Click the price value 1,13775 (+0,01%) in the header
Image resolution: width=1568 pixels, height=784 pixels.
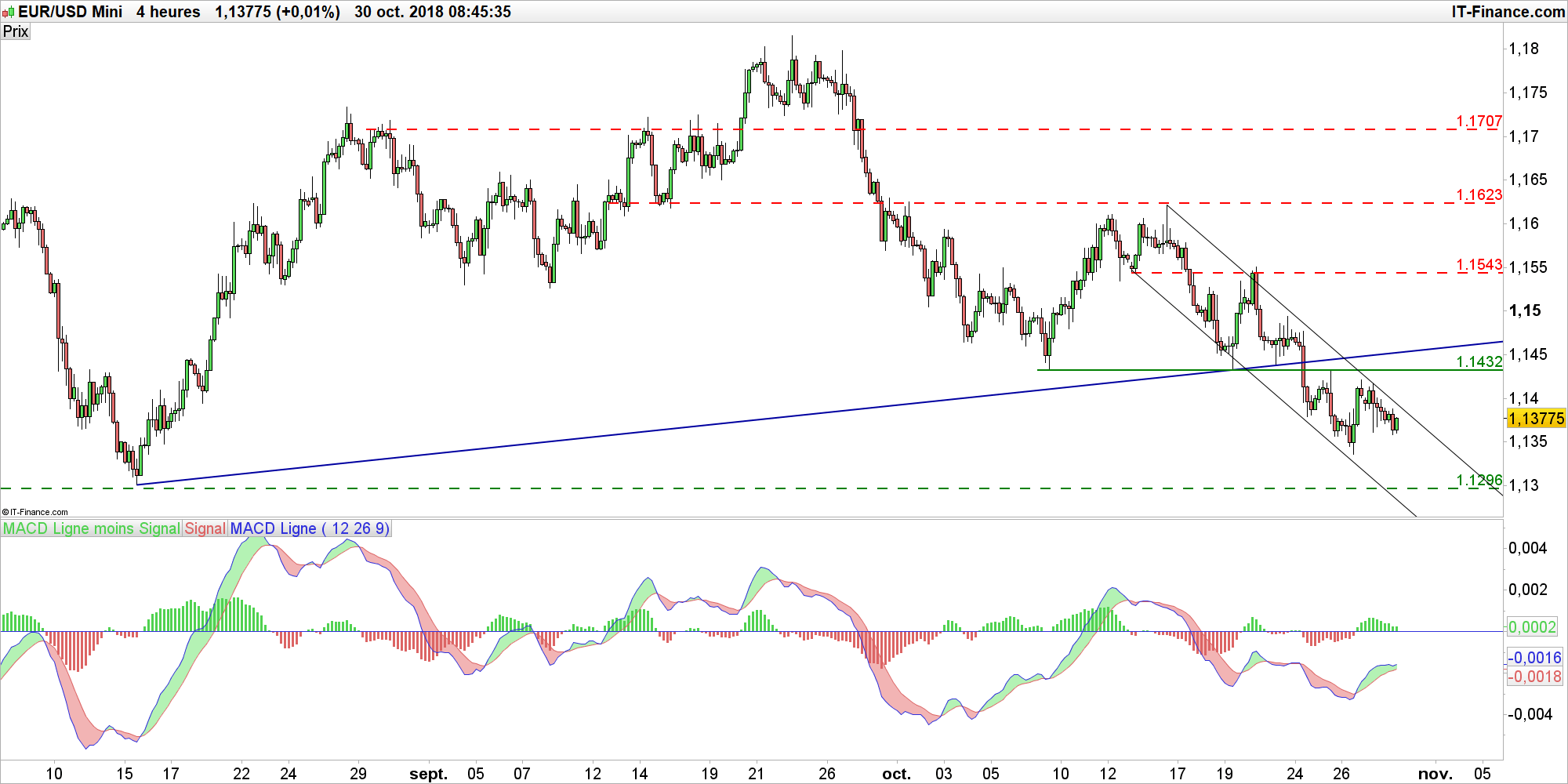point(278,12)
